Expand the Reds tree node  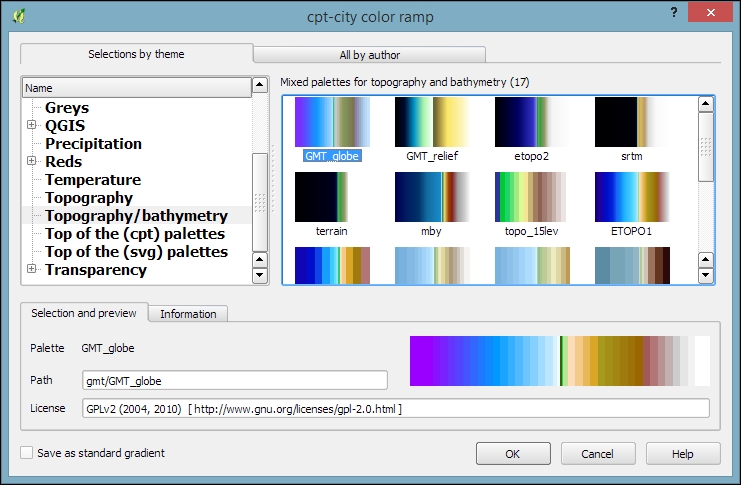(x=32, y=161)
